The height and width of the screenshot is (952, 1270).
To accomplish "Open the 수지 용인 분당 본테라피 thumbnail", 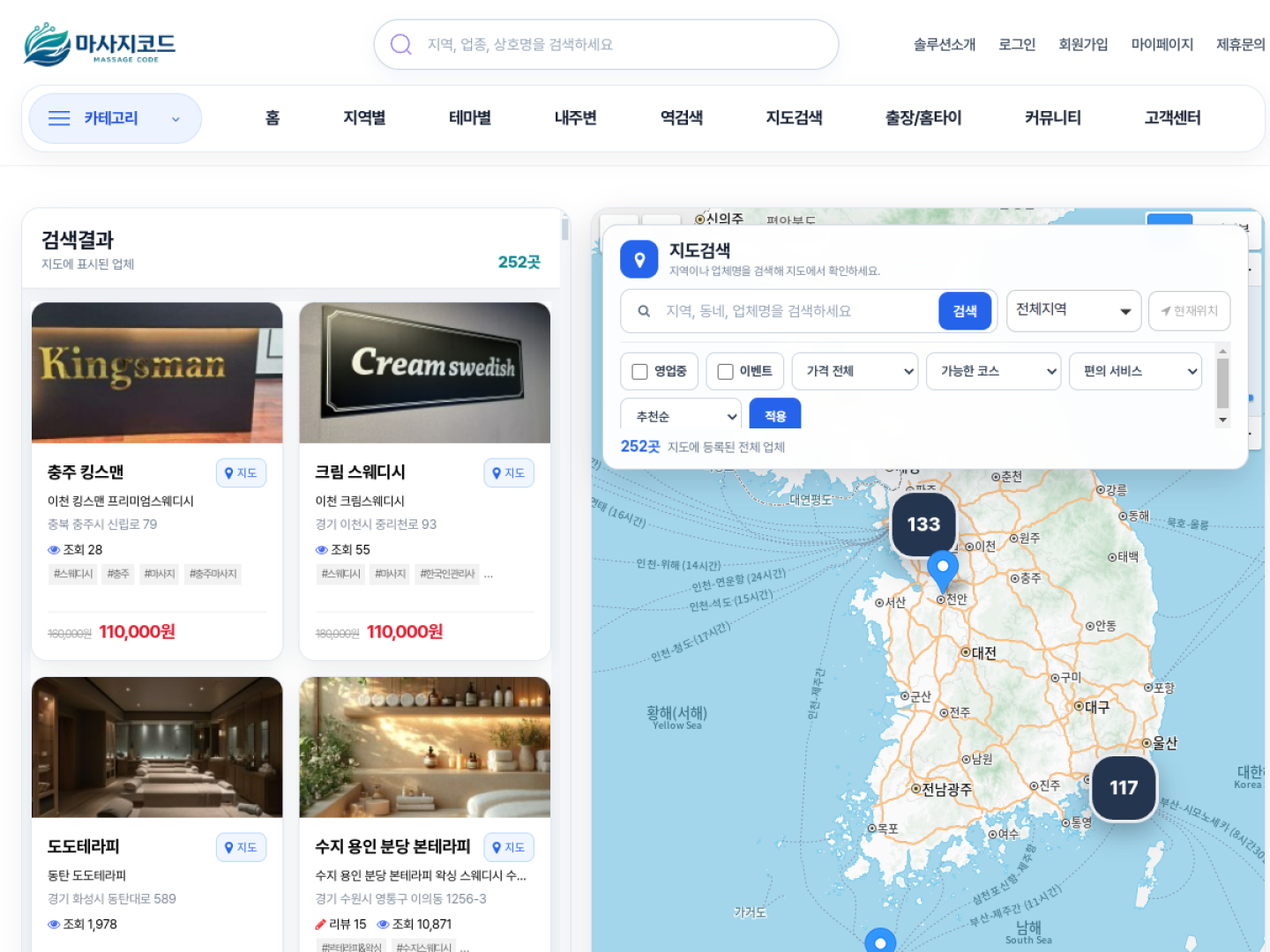I will (x=425, y=747).
